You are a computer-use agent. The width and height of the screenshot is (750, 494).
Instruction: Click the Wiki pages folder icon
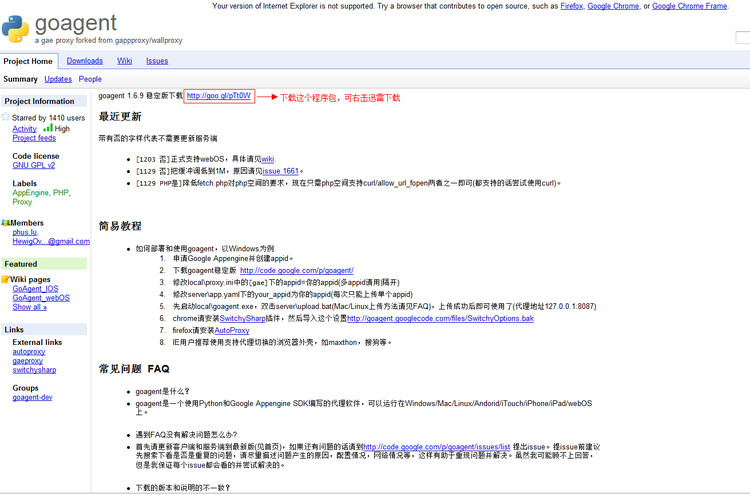point(5,279)
